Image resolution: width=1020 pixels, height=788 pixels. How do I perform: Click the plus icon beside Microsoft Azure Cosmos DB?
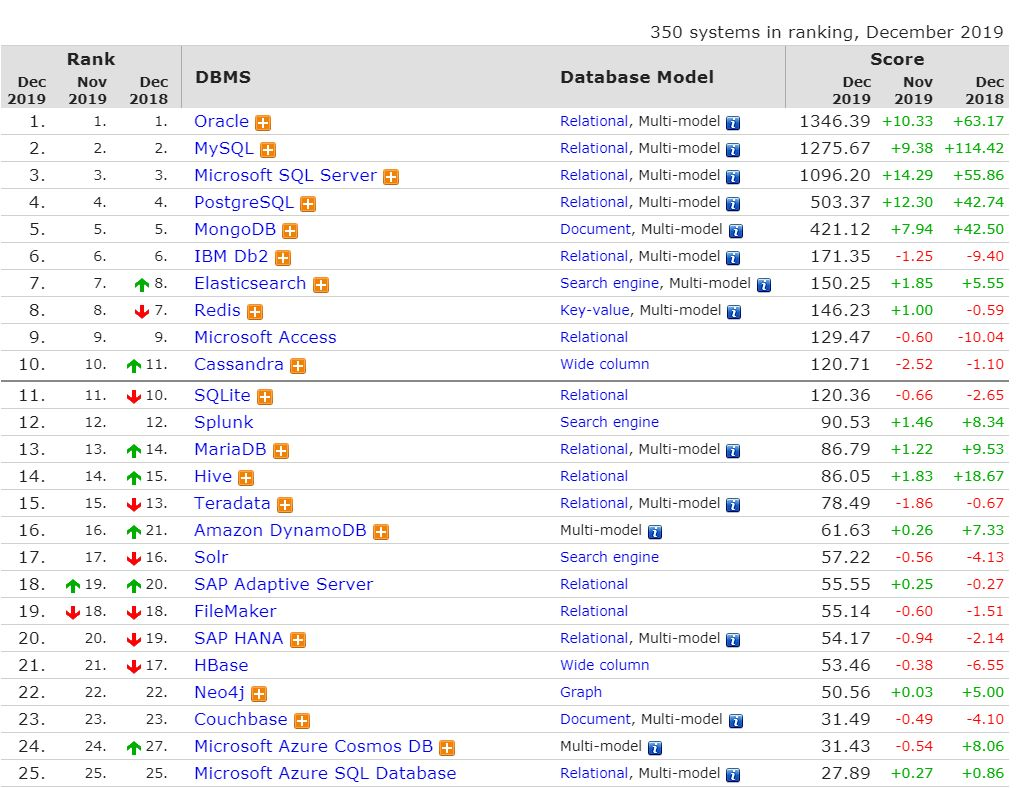pyautogui.click(x=447, y=748)
